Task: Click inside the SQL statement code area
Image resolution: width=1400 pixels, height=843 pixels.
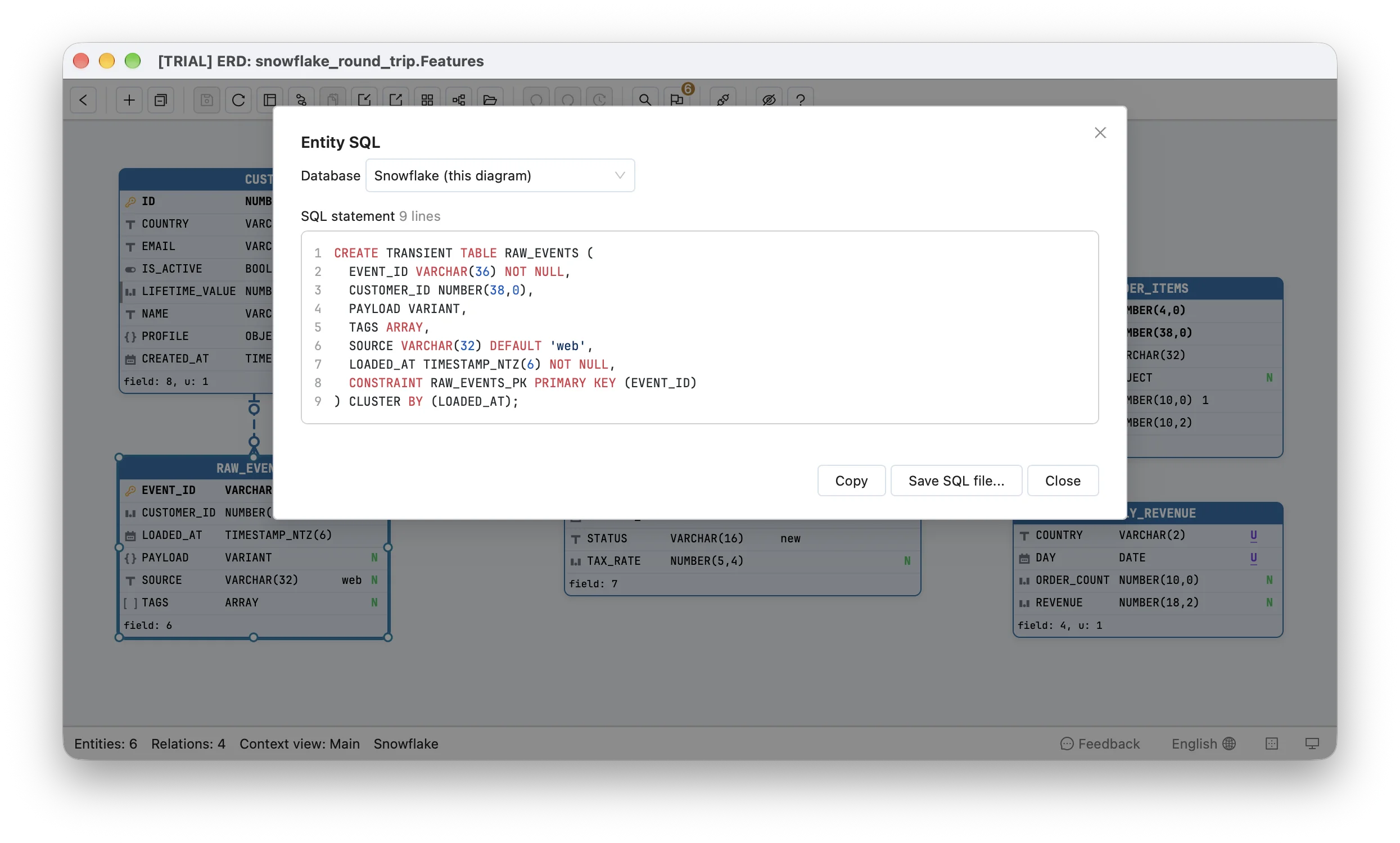Action: [699, 327]
